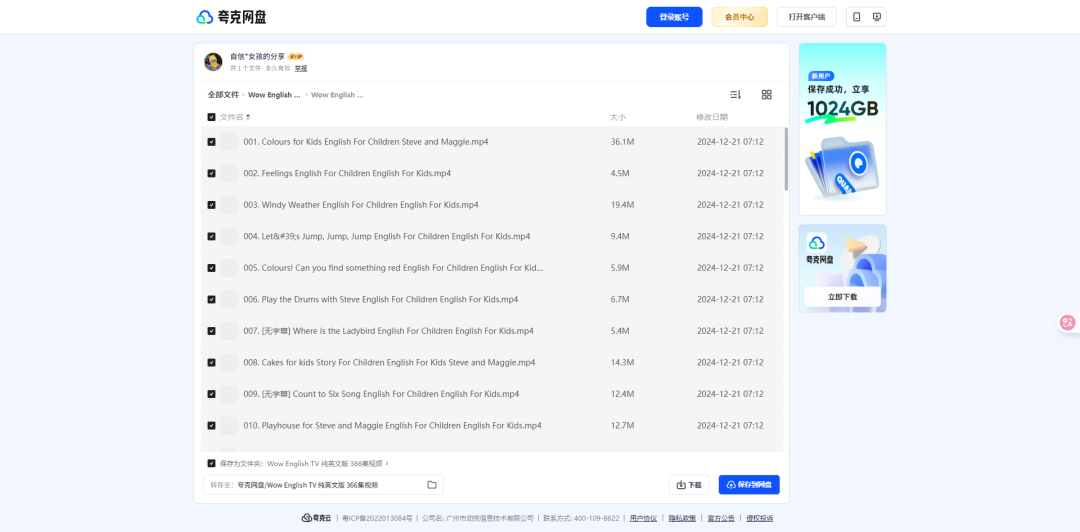Uncheck 002. Feelings English file
1080x532 pixels.
pos(211,174)
